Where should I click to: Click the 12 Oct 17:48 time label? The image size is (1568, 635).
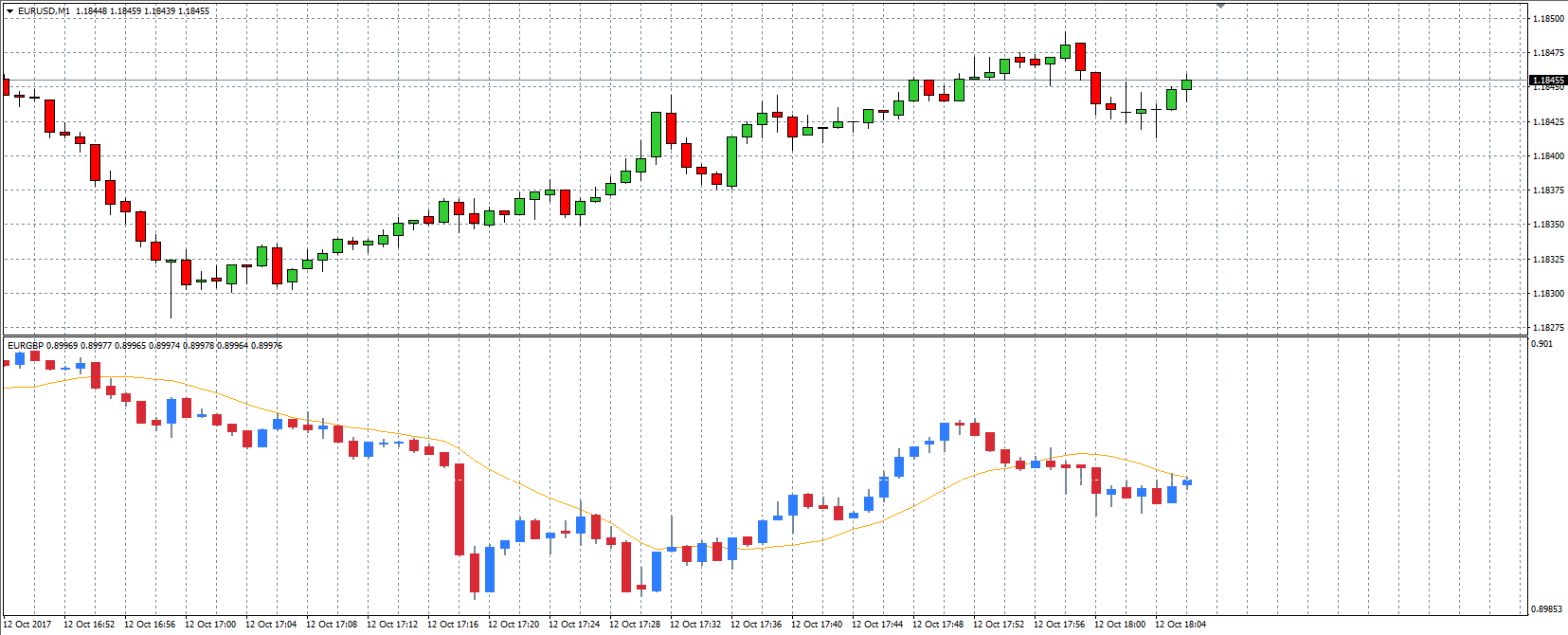click(x=938, y=625)
